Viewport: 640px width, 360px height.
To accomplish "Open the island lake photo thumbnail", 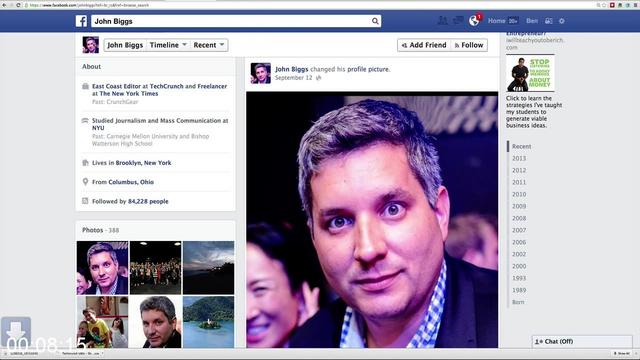I will [x=209, y=322].
